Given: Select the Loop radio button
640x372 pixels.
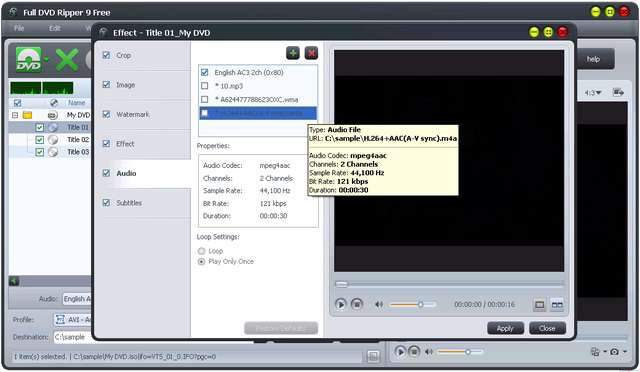Looking at the screenshot, I should pos(201,251).
